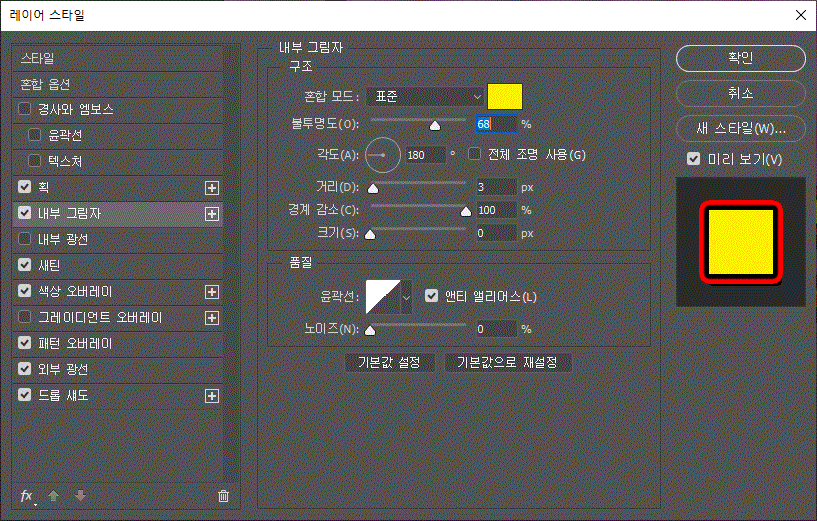The width and height of the screenshot is (817, 521).
Task: Open the 윤곽선 contour picker arrow
Action: pos(406,297)
